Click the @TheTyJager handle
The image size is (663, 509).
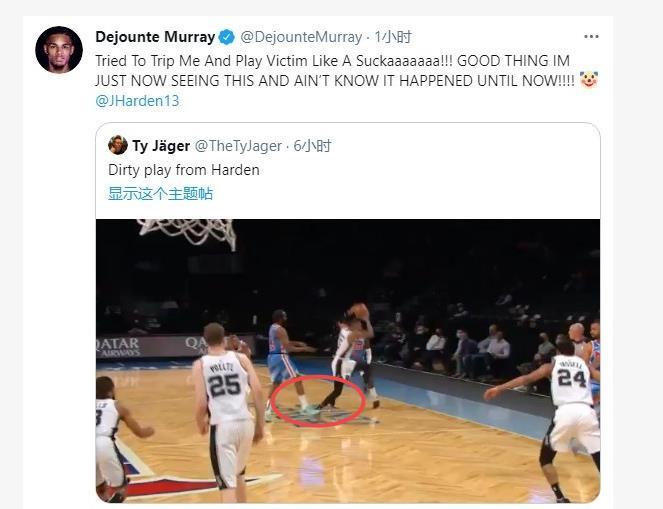pos(238,146)
